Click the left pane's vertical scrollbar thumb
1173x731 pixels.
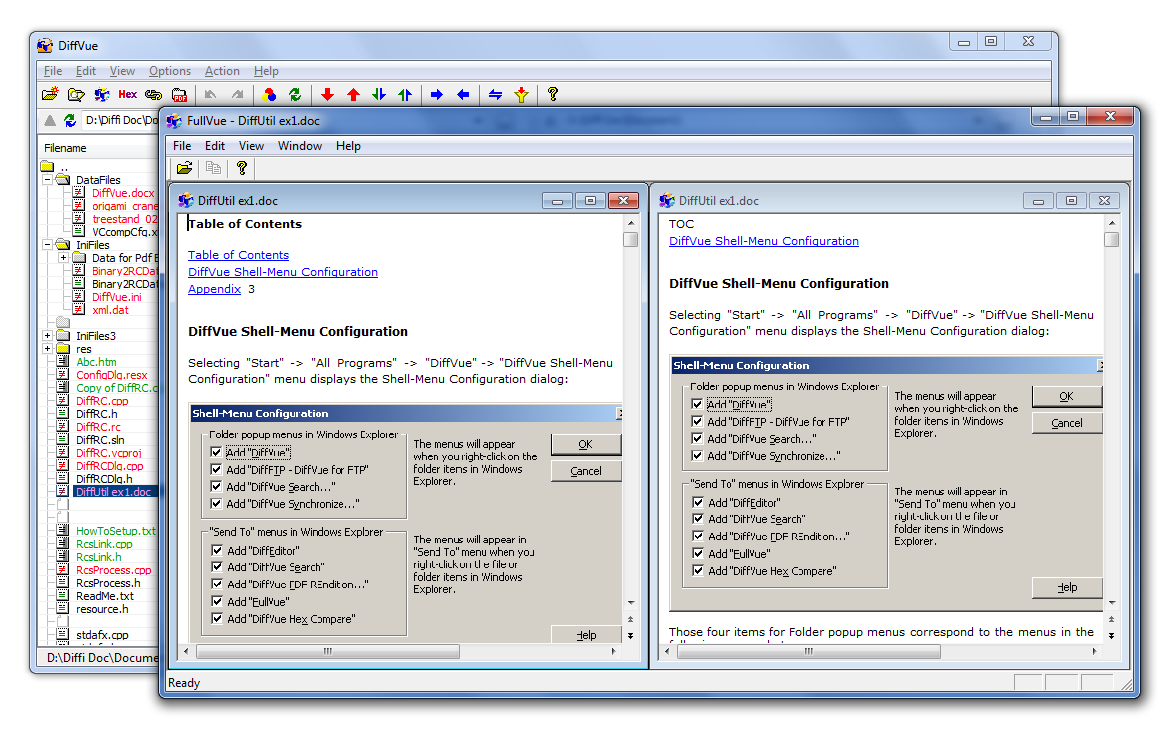click(631, 239)
